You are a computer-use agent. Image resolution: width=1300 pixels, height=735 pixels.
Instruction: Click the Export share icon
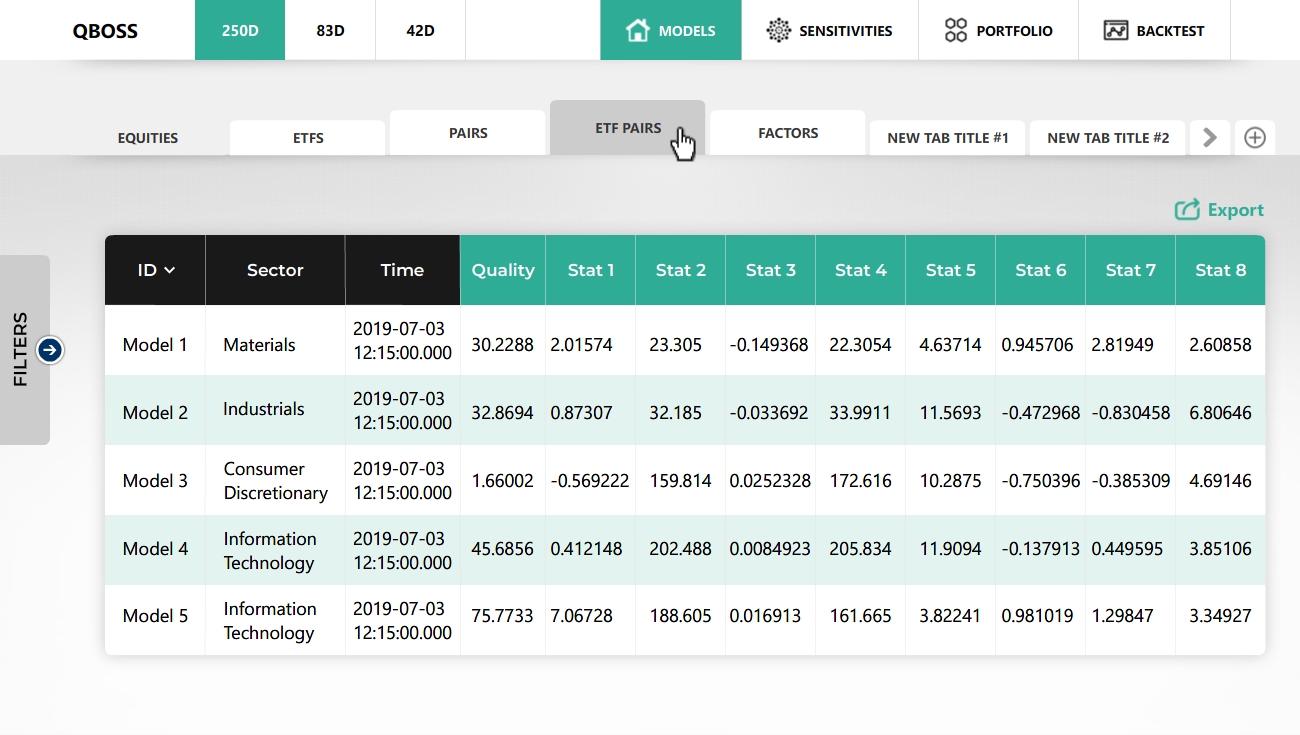pos(1187,210)
